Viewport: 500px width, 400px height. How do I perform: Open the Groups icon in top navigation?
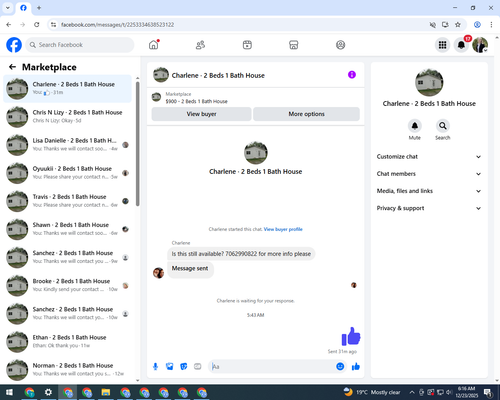[340, 45]
